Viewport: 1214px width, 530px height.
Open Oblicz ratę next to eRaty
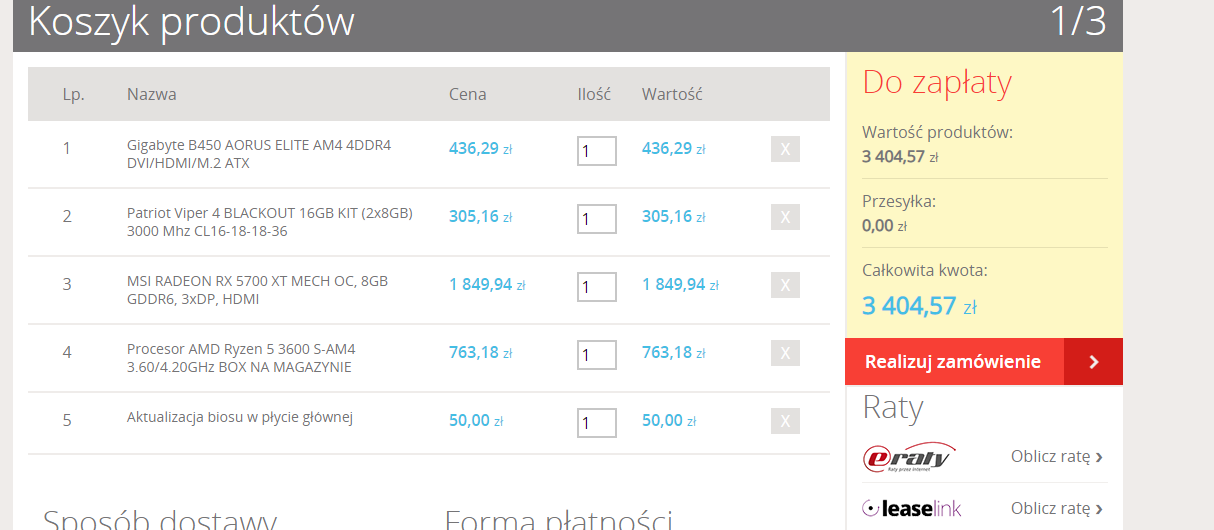[1056, 457]
